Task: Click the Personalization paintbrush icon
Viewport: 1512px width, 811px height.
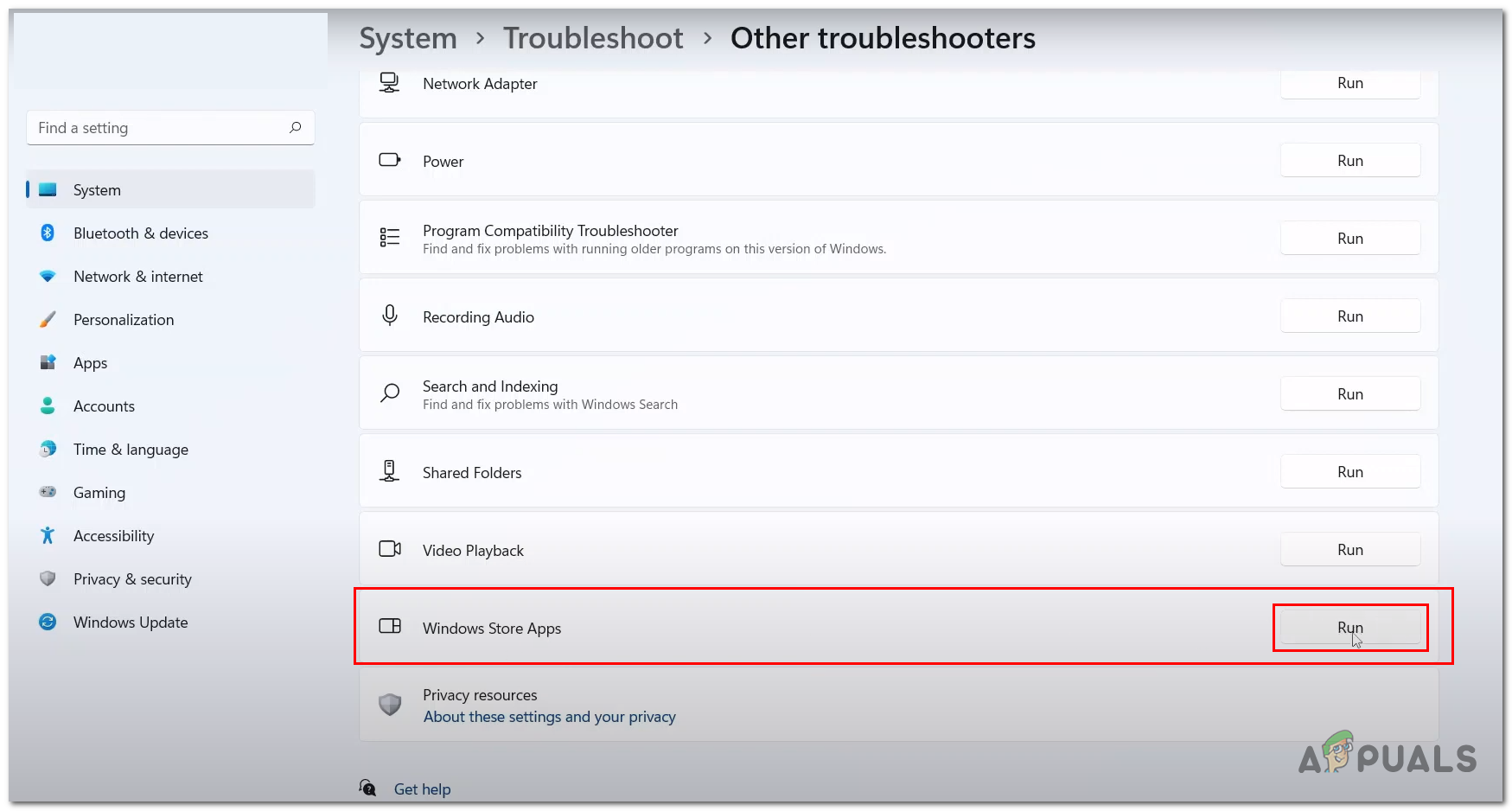Action: [x=48, y=320]
